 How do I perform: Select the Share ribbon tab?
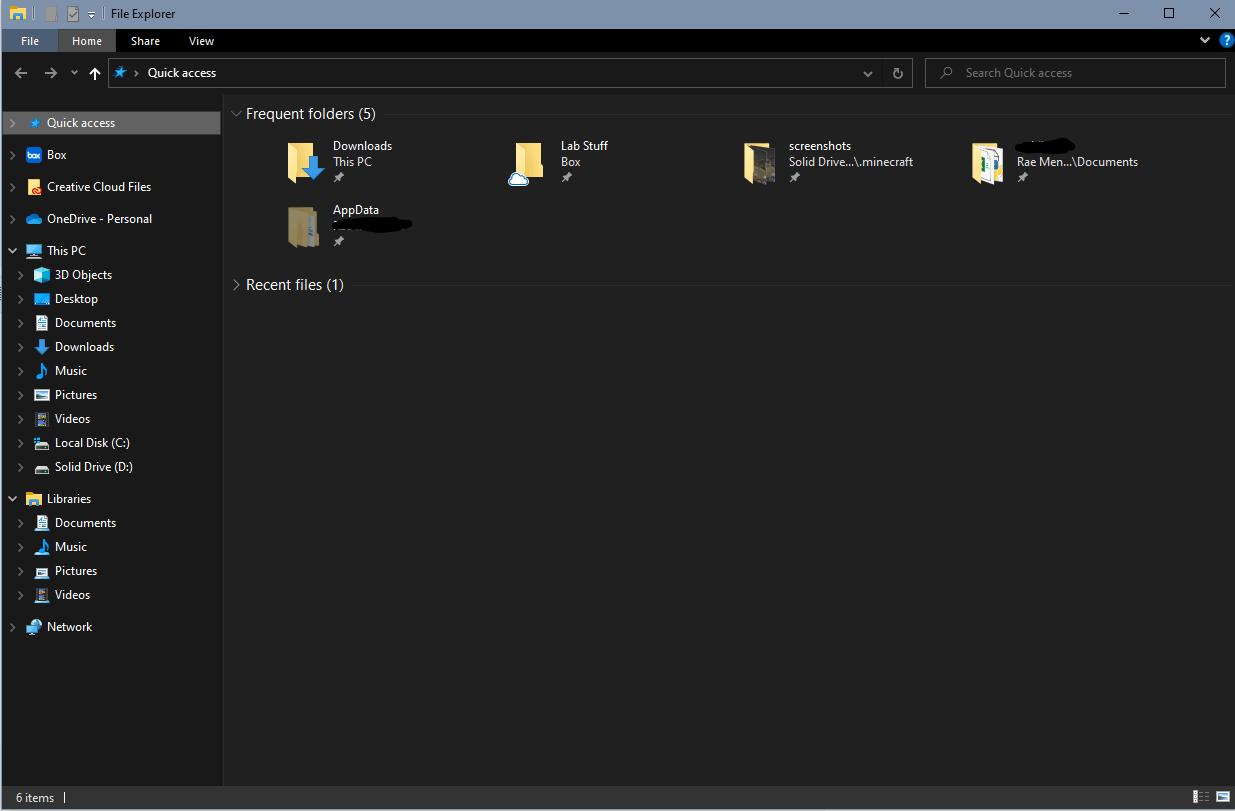[x=145, y=41]
